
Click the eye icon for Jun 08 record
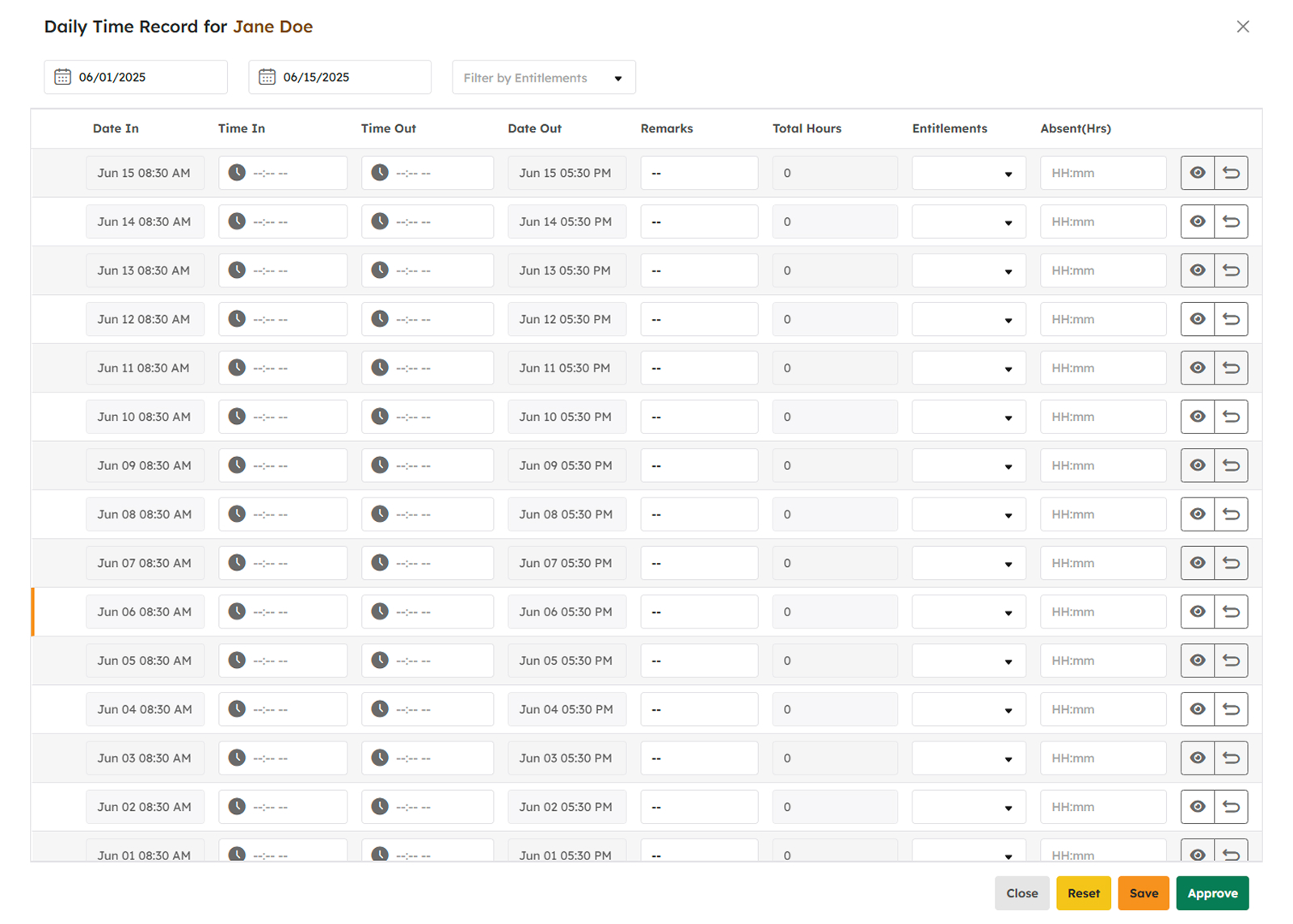1198,514
